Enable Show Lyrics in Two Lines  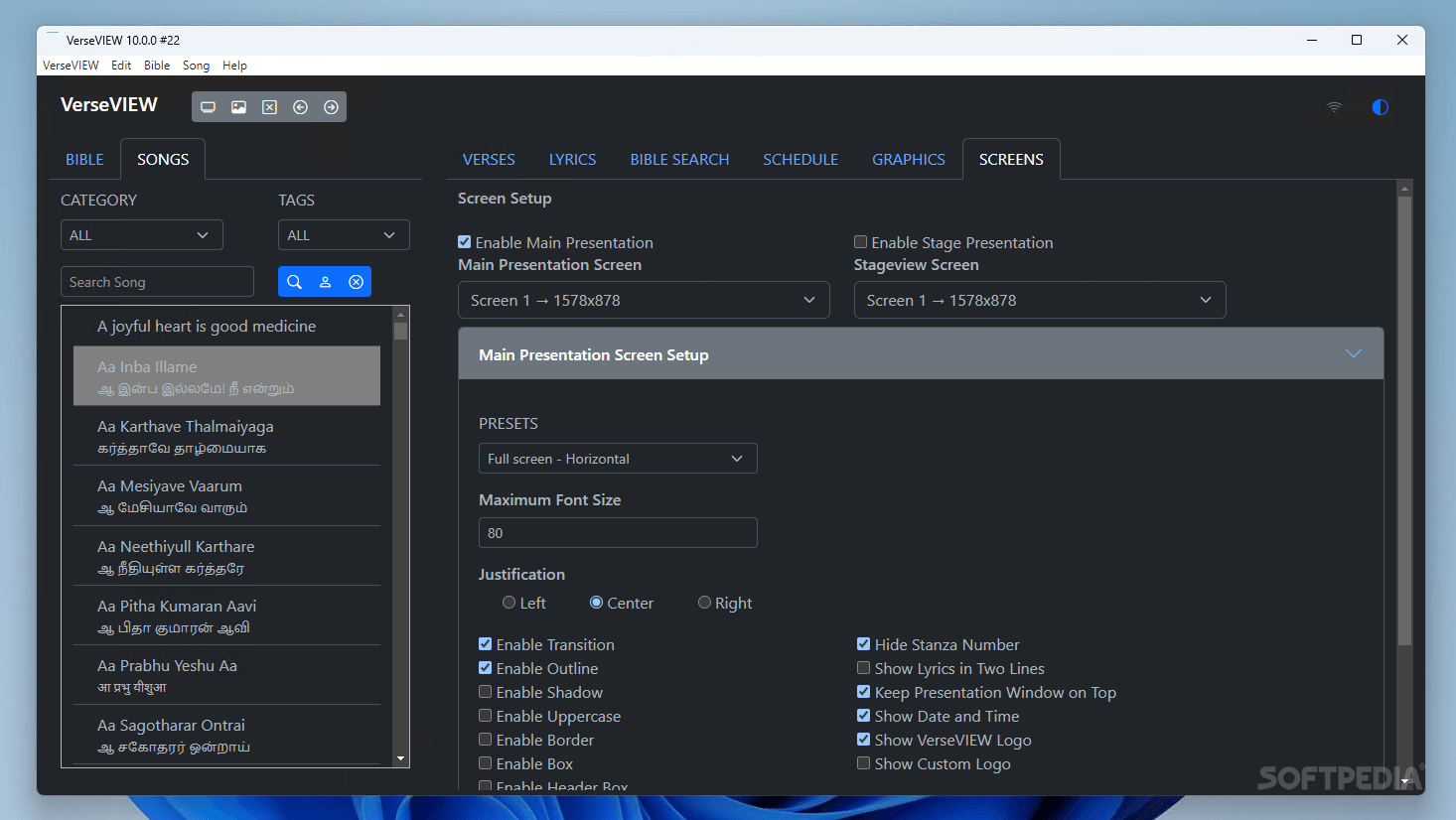click(863, 668)
